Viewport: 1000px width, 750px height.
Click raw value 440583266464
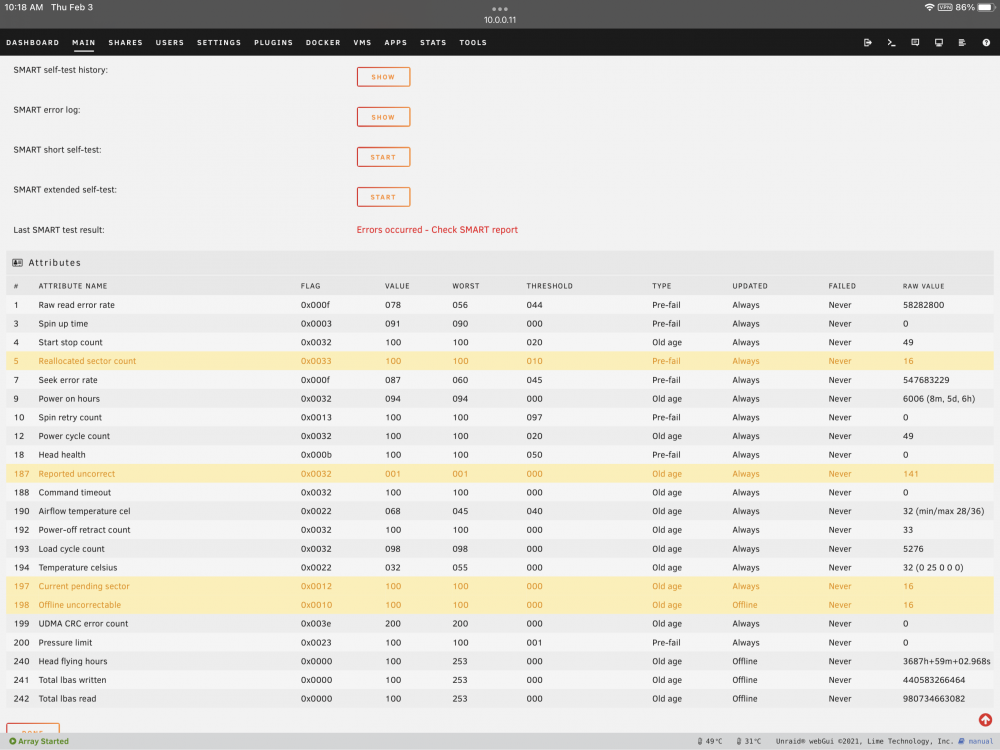pyautogui.click(x=934, y=680)
